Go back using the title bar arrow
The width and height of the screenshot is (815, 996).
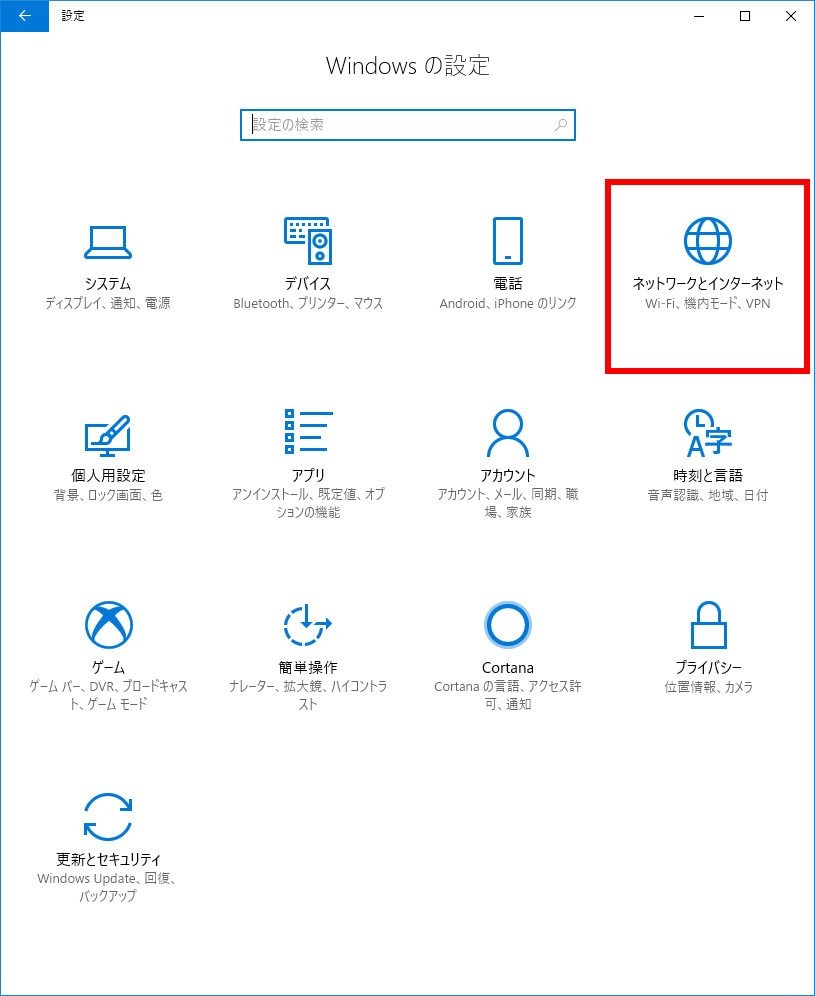pyautogui.click(x=25, y=16)
